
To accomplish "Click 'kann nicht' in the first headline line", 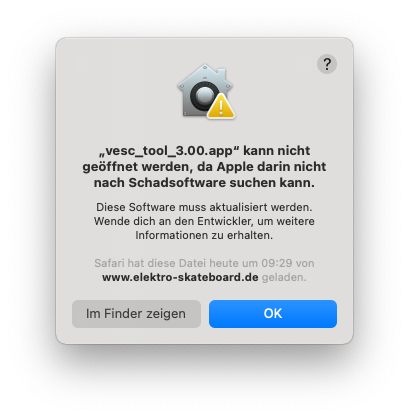I will coord(277,151).
